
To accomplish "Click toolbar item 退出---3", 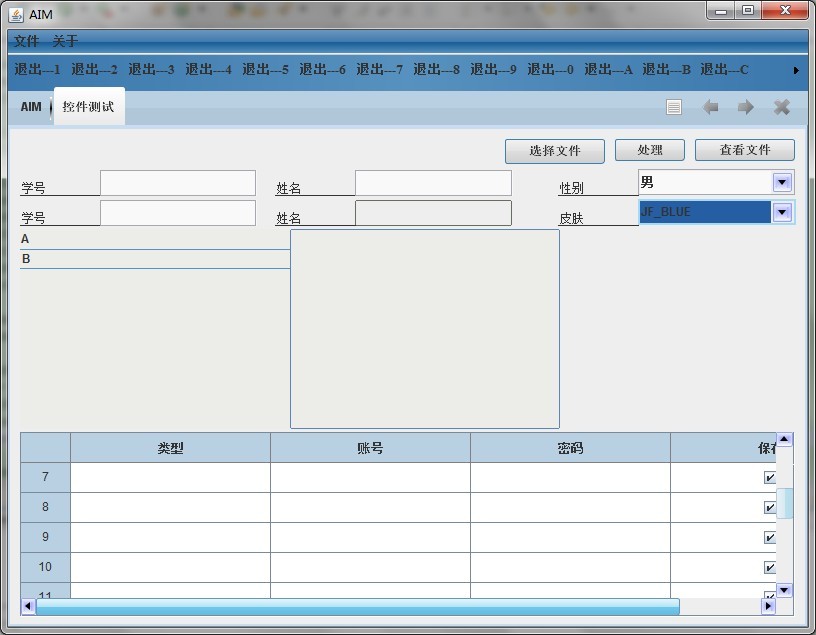I will click(x=151, y=69).
